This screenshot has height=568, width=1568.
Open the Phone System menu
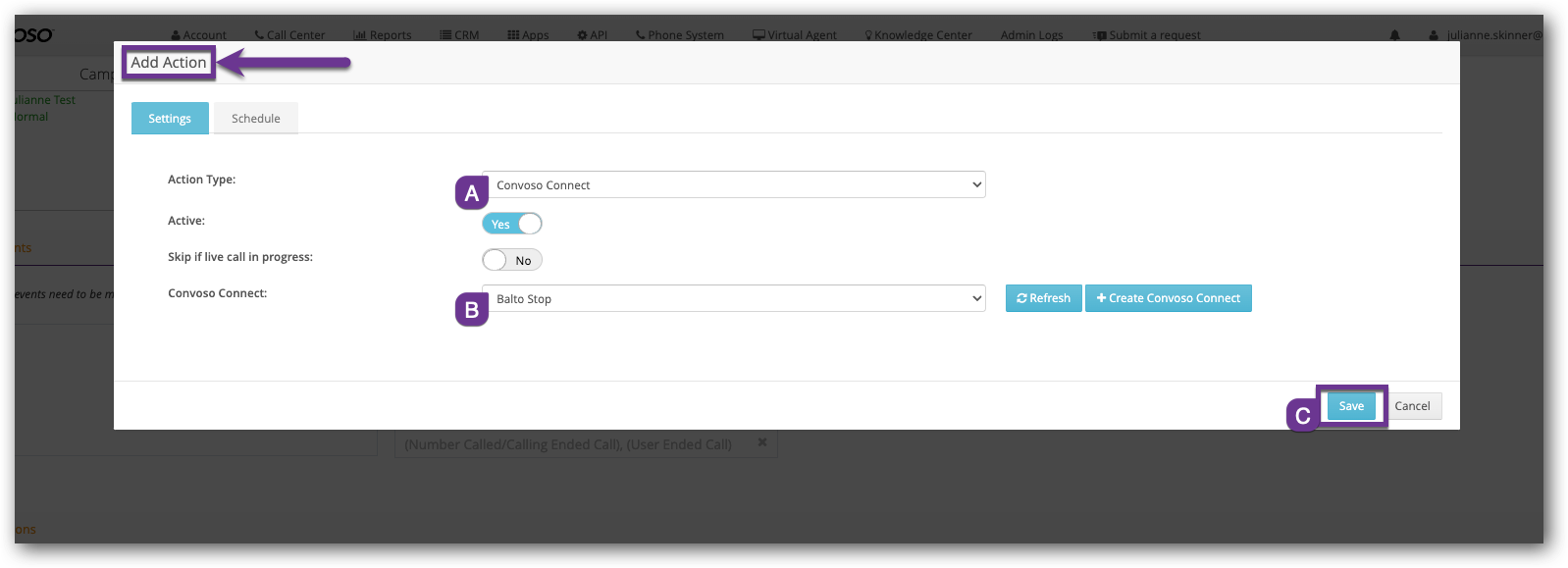[x=680, y=35]
